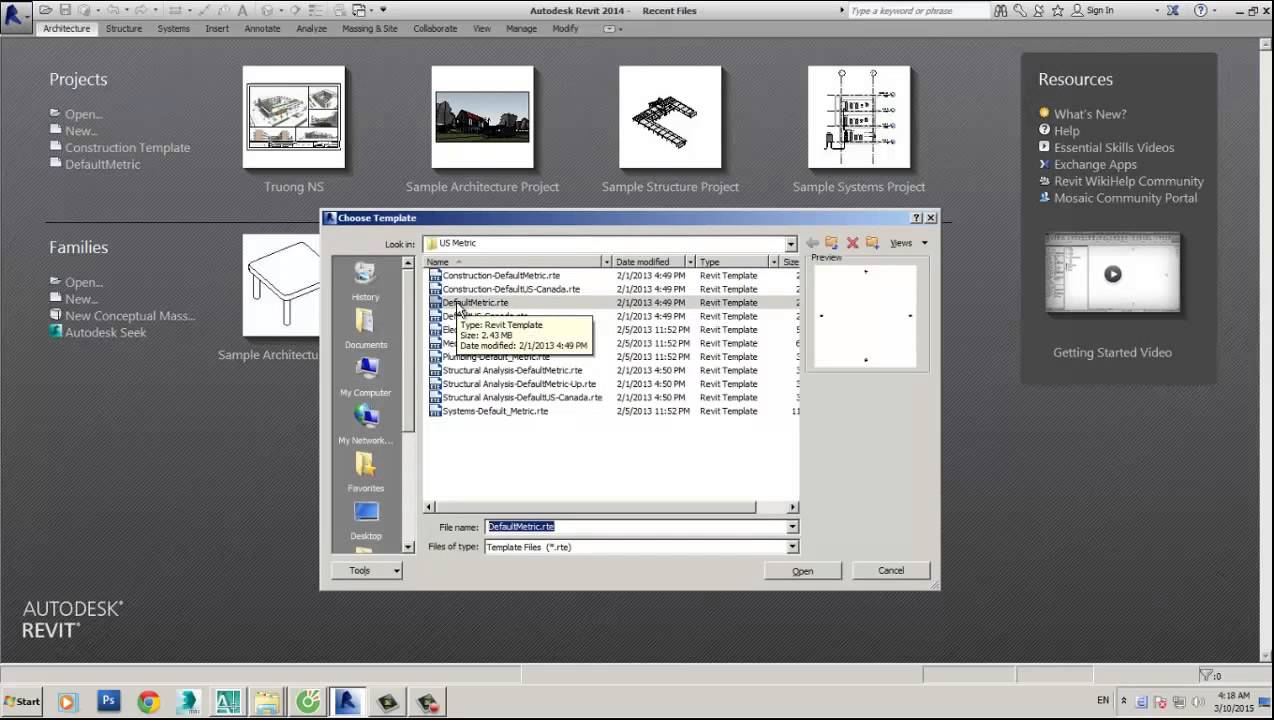The image size is (1274, 720).
Task: Click the Revit icon on the taskbar
Action: click(x=347, y=702)
